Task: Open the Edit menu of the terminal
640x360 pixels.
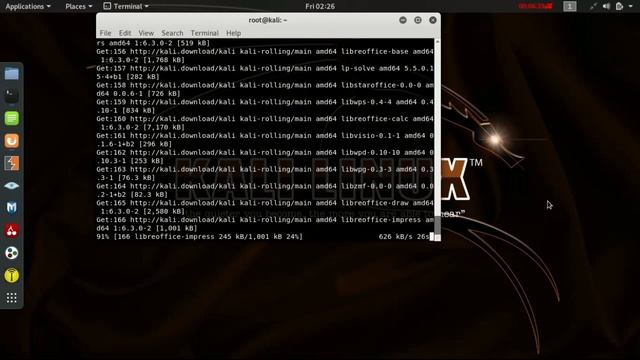Action: [x=125, y=33]
